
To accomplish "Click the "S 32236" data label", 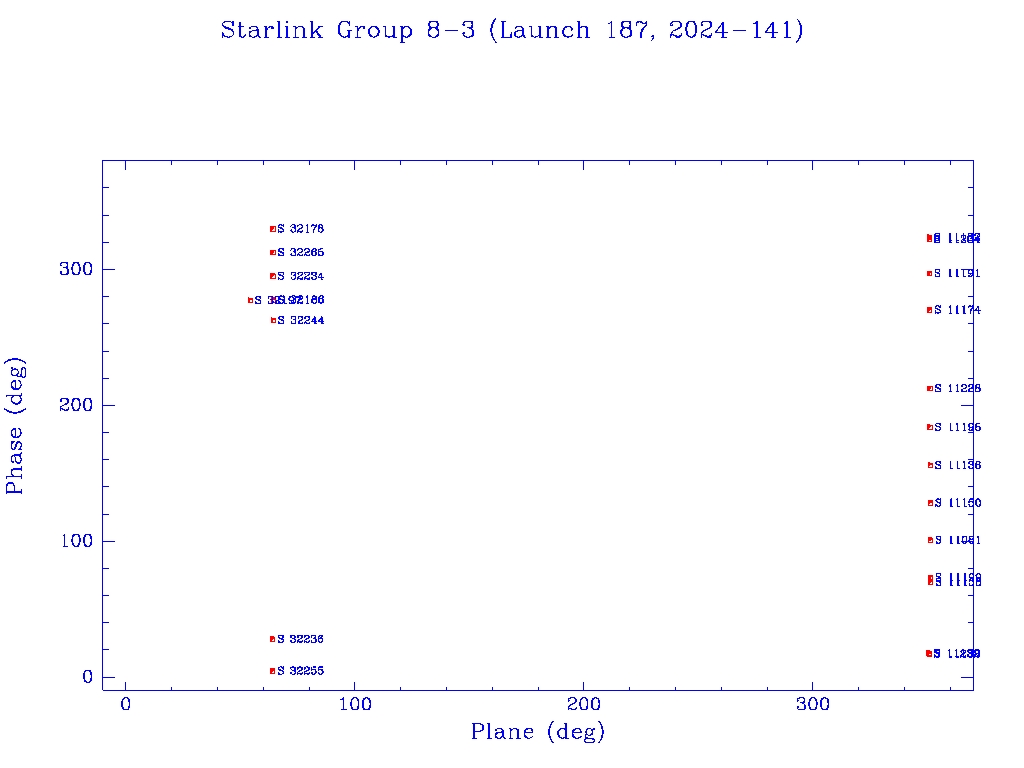I will tap(300, 639).
